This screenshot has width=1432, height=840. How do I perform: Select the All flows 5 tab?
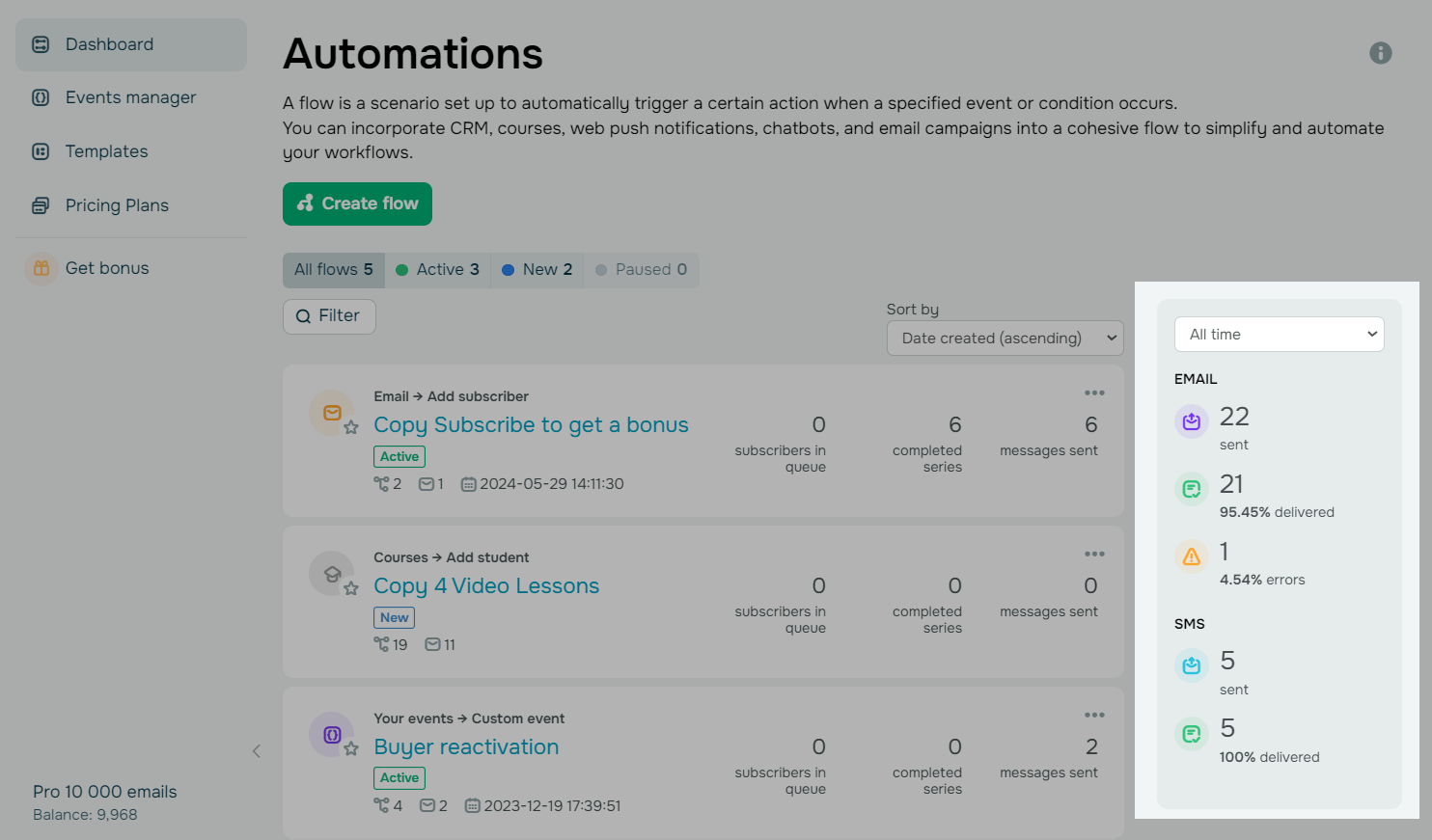pyautogui.click(x=334, y=270)
